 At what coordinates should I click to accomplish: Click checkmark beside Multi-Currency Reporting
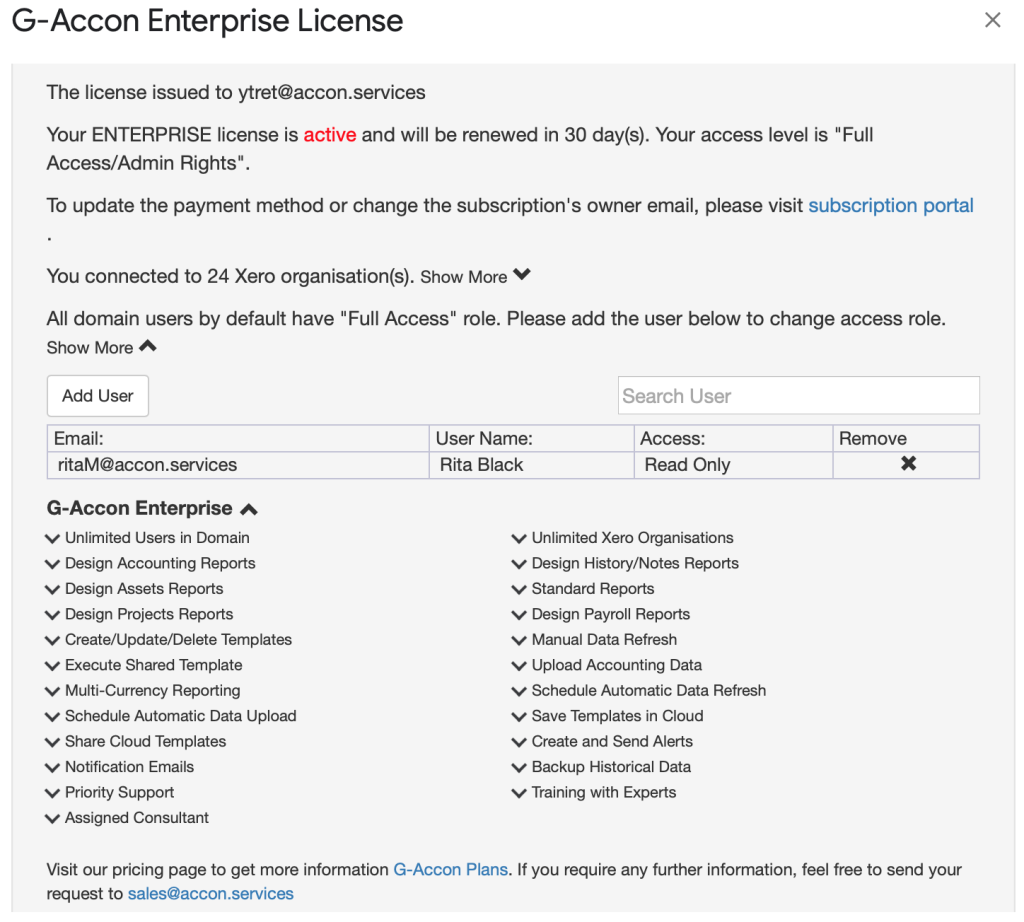click(x=52, y=692)
